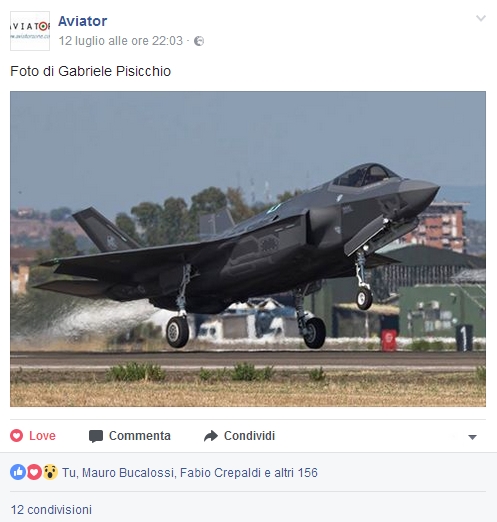
Task: Toggle the Love reaction label
Action: 42,436
